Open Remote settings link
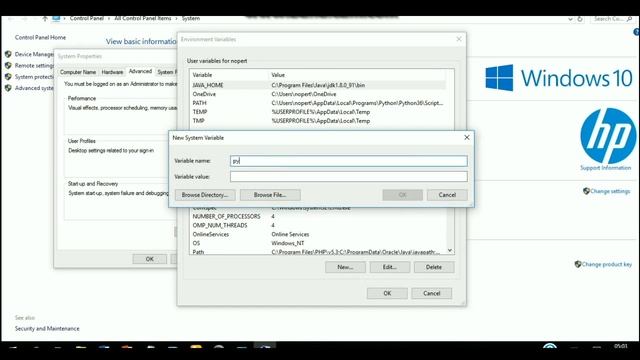The height and width of the screenshot is (360, 640). [x=34, y=66]
